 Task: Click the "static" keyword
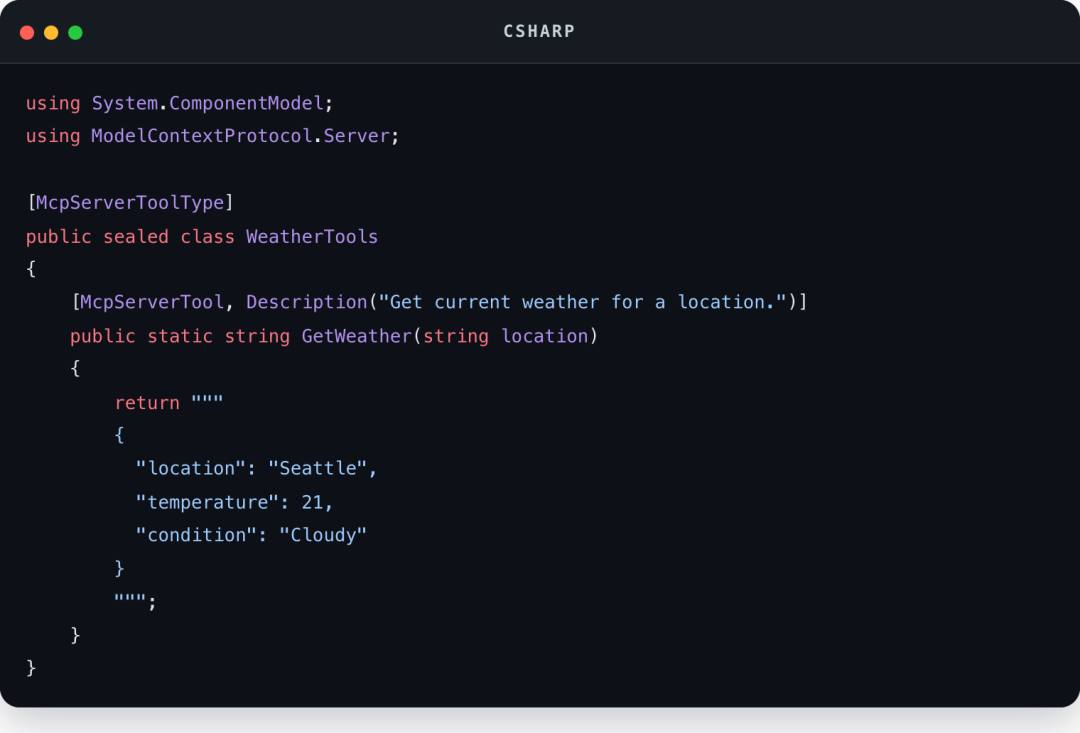pyautogui.click(x=180, y=336)
